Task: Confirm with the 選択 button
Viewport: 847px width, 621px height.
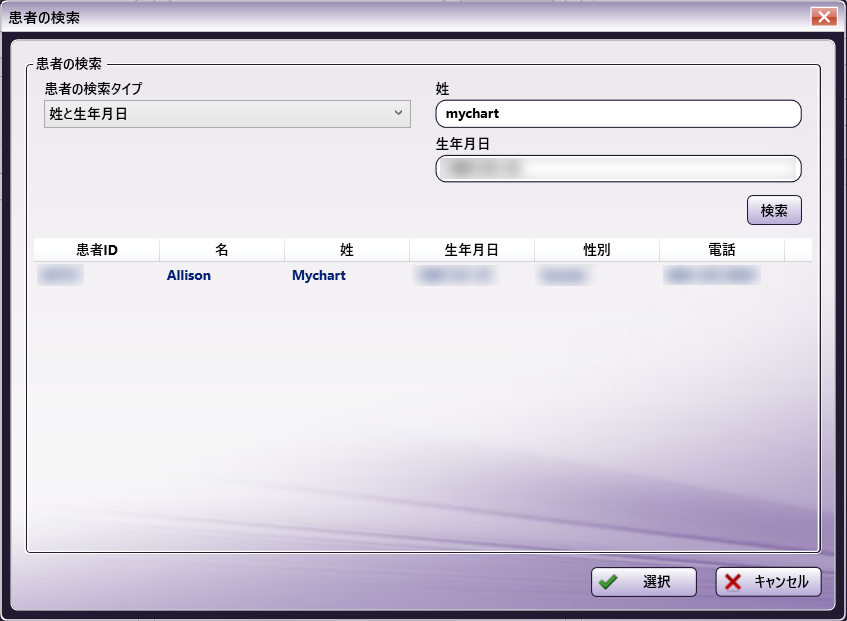Action: point(644,582)
